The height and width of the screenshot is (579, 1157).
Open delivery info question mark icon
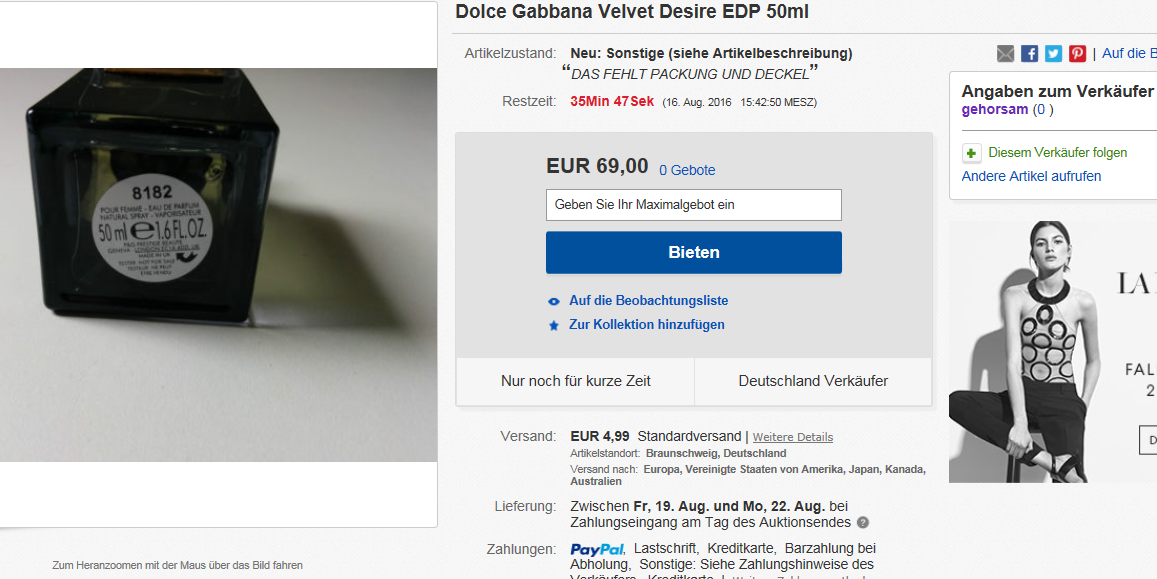click(863, 523)
